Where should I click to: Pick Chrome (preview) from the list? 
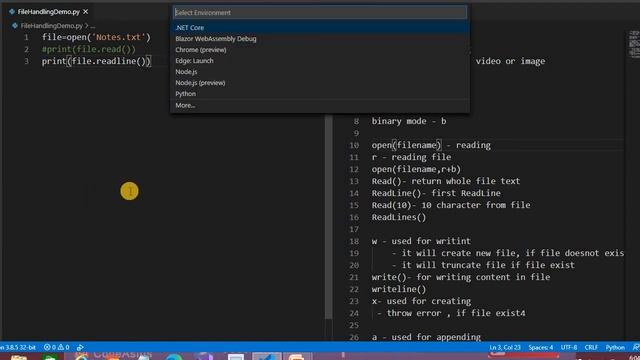pyautogui.click(x=320, y=50)
